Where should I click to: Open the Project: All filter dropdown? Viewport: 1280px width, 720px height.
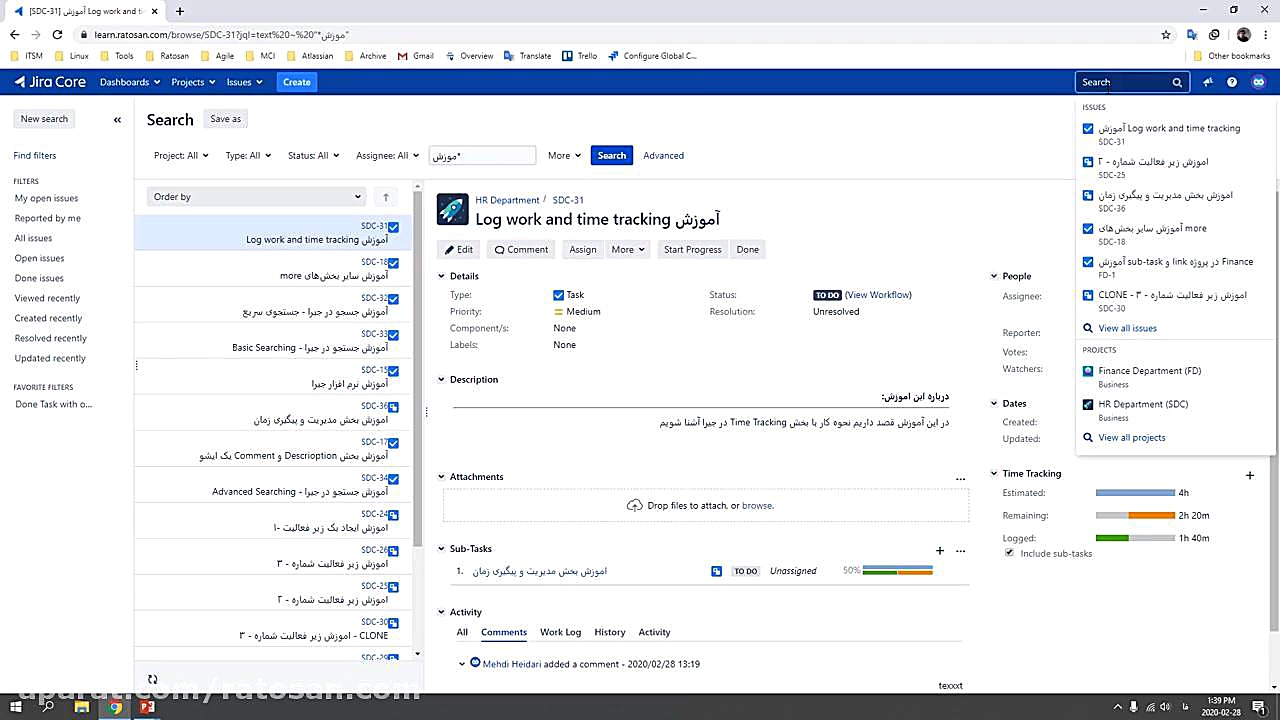[181, 155]
